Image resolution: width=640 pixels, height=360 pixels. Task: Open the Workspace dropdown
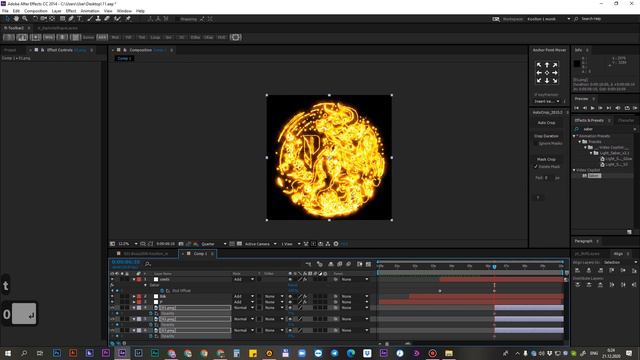click(548, 19)
